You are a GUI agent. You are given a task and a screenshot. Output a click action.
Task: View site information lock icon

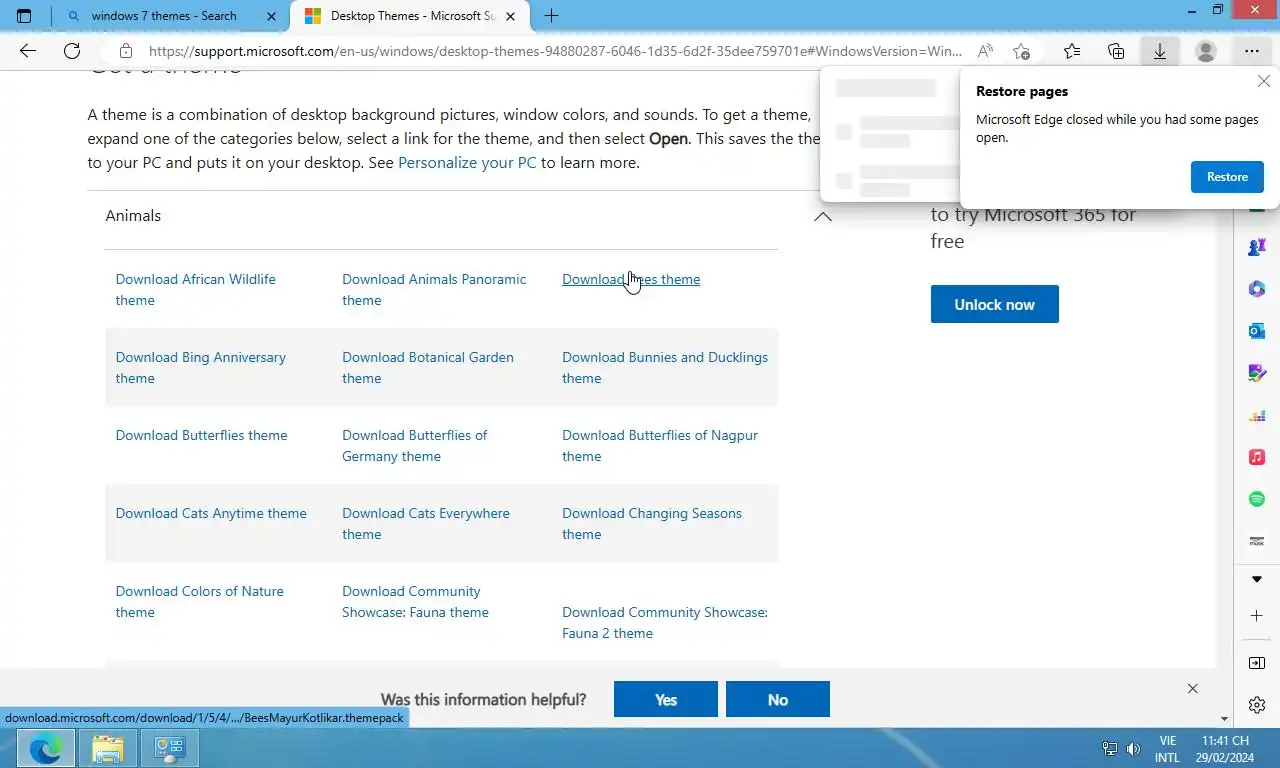125,51
